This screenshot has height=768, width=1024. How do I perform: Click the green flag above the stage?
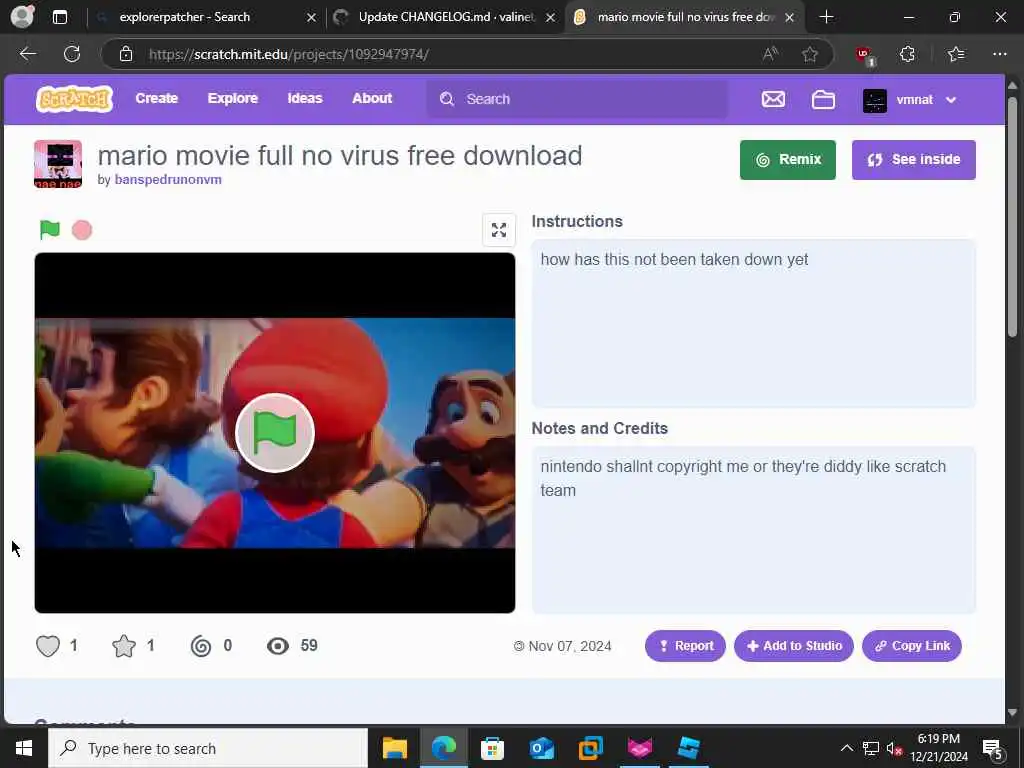click(x=50, y=230)
